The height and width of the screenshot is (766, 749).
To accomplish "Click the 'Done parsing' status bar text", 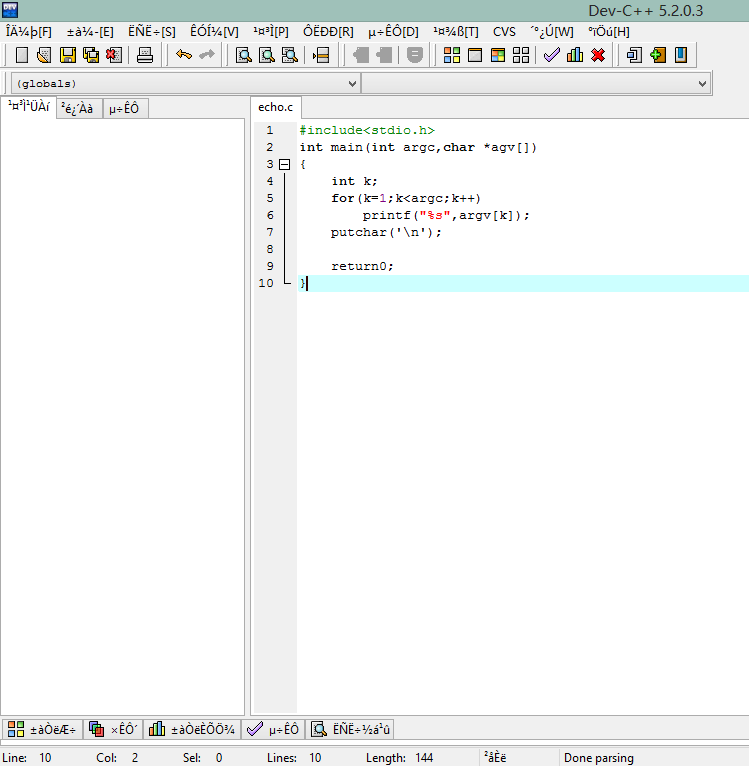I will coord(599,758).
